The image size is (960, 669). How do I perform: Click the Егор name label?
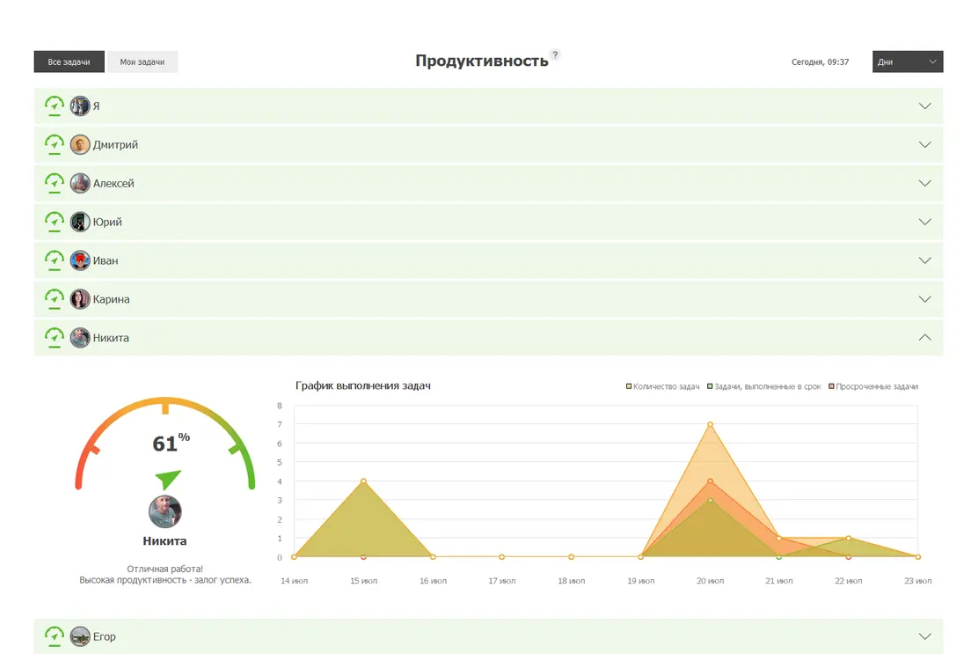tap(104, 637)
